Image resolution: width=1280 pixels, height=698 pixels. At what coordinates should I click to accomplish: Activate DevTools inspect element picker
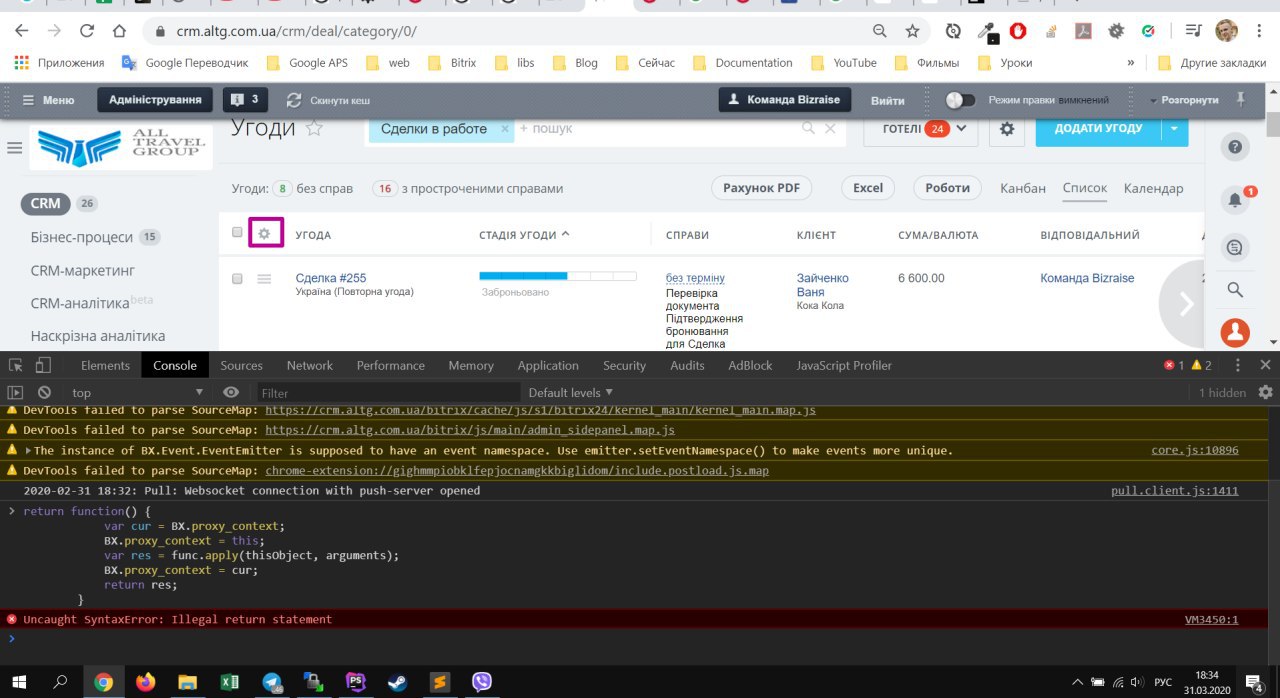(x=15, y=365)
